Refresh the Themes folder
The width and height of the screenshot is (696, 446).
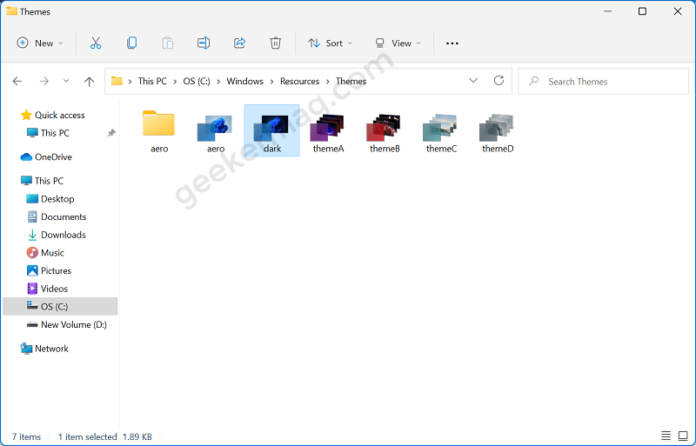tap(499, 81)
